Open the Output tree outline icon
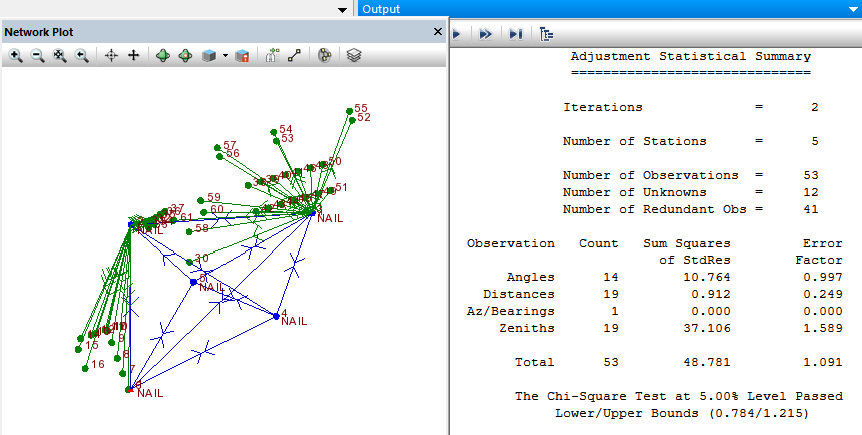 click(x=546, y=34)
